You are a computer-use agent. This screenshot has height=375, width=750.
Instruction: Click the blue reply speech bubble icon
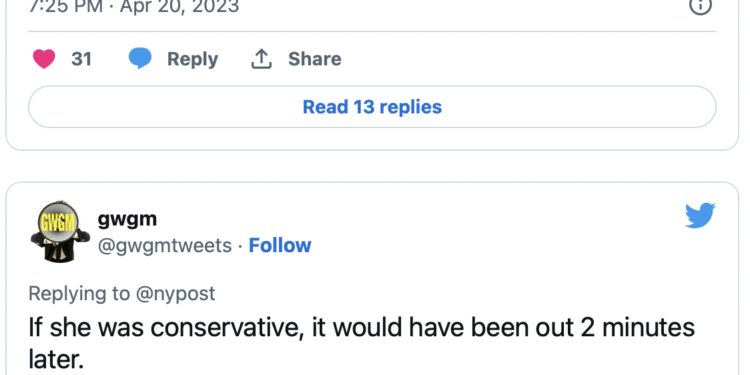tap(140, 59)
